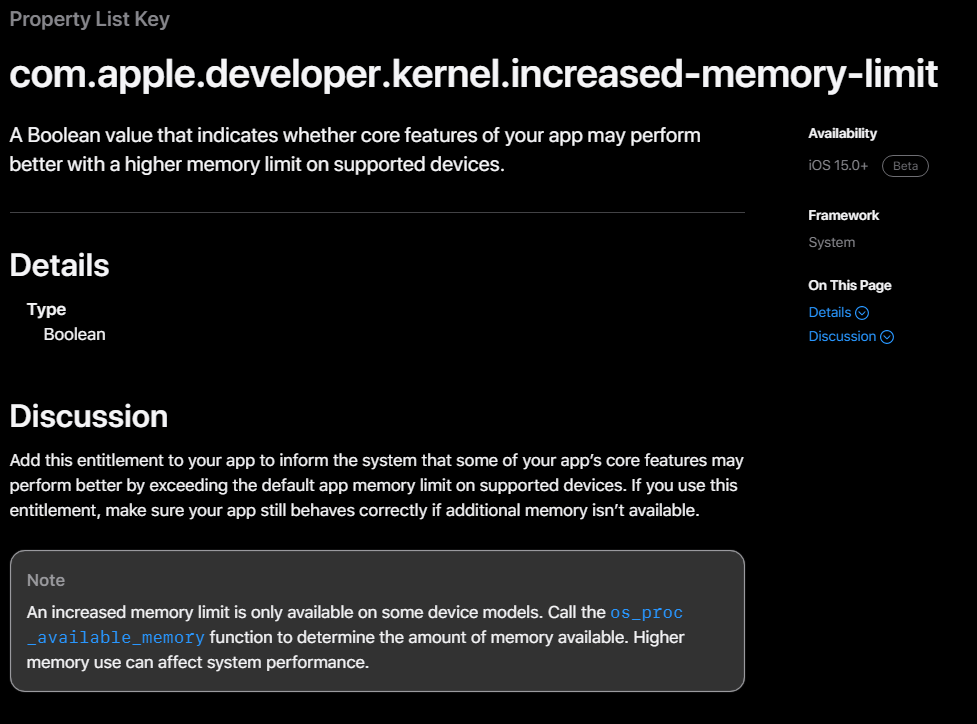Click the large Details section heading
This screenshot has width=977, height=724.
pos(60,265)
